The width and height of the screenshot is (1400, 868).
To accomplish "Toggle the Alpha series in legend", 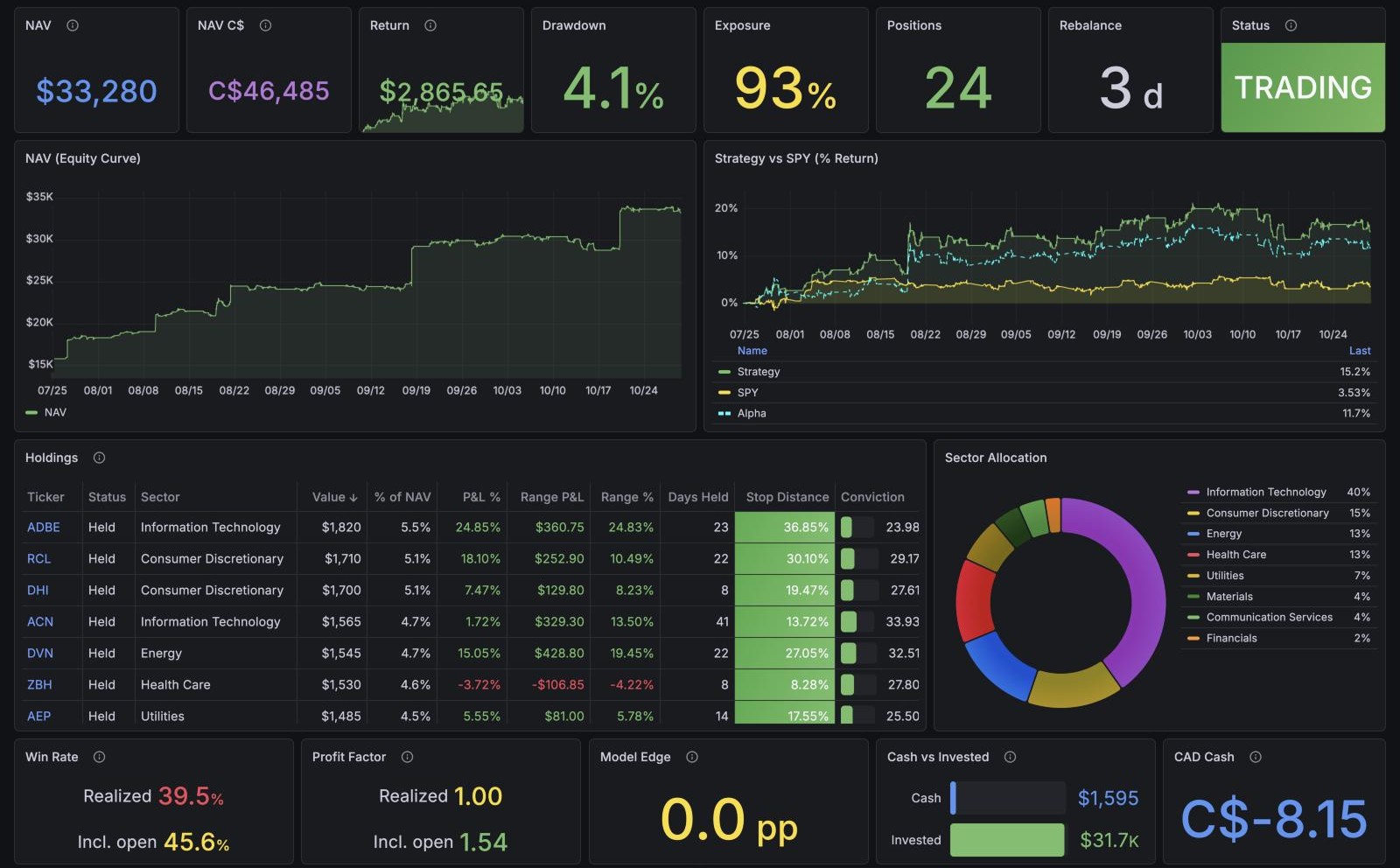I will coord(752,413).
